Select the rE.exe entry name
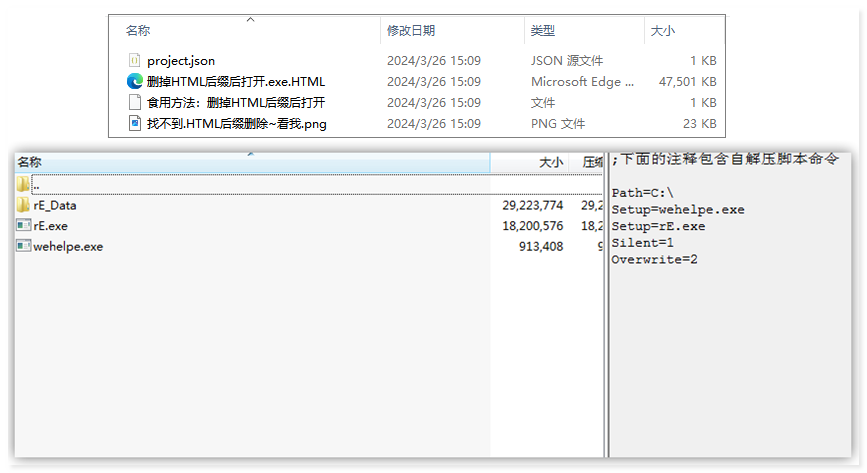867x473 pixels. (x=50, y=226)
